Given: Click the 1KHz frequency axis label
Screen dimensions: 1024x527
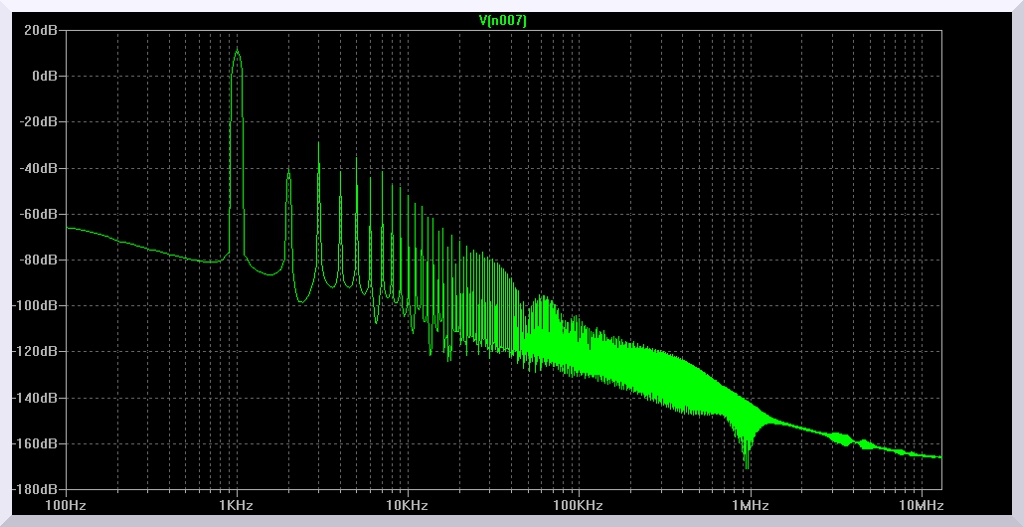Looking at the screenshot, I should 236,504.
